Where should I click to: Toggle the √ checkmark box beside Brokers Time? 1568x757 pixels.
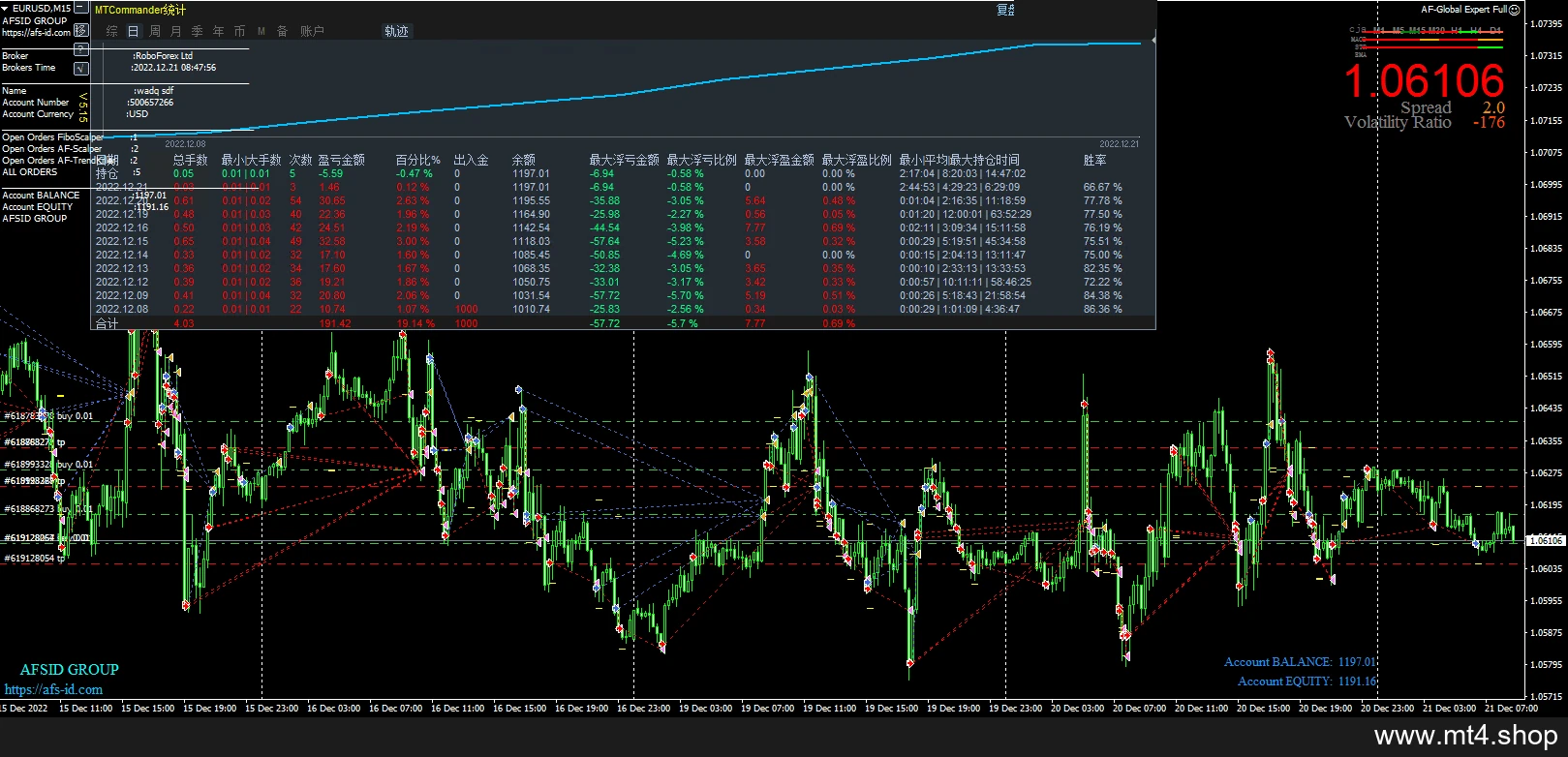[81, 69]
